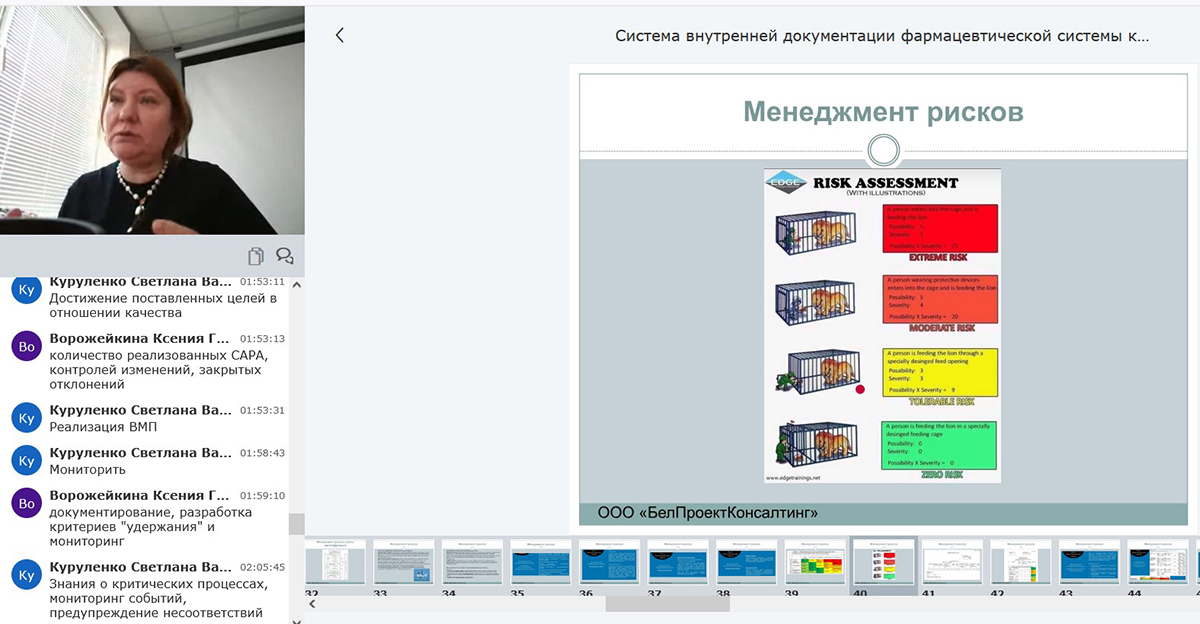Click sender name on 'Реализация ВМП' message
This screenshot has width=1200, height=624.
click(140, 410)
